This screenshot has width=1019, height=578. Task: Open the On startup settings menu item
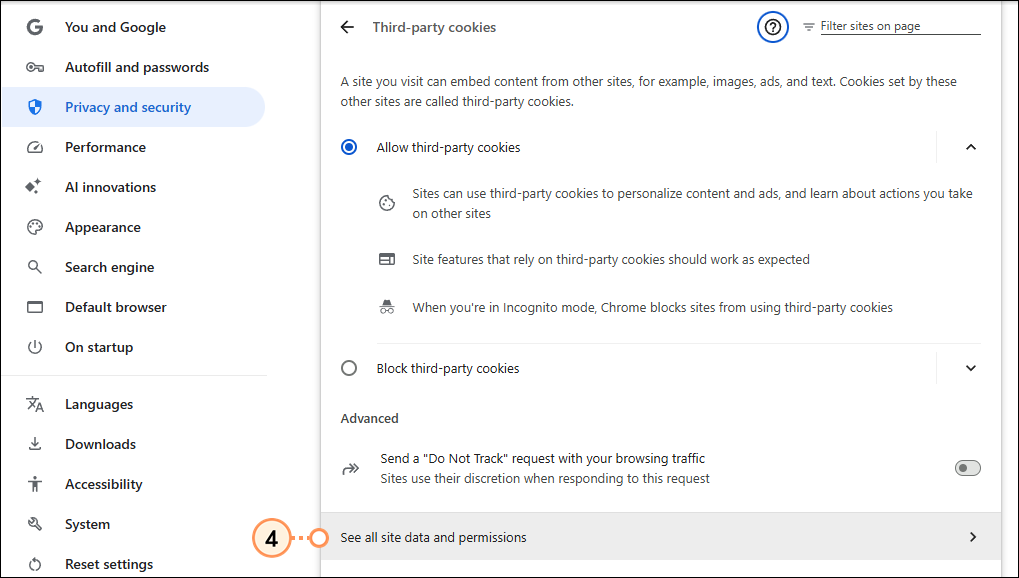click(98, 347)
